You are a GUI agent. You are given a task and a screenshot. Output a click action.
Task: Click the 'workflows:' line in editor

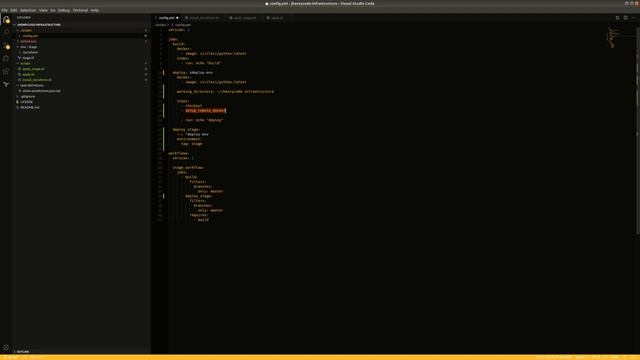pos(178,153)
